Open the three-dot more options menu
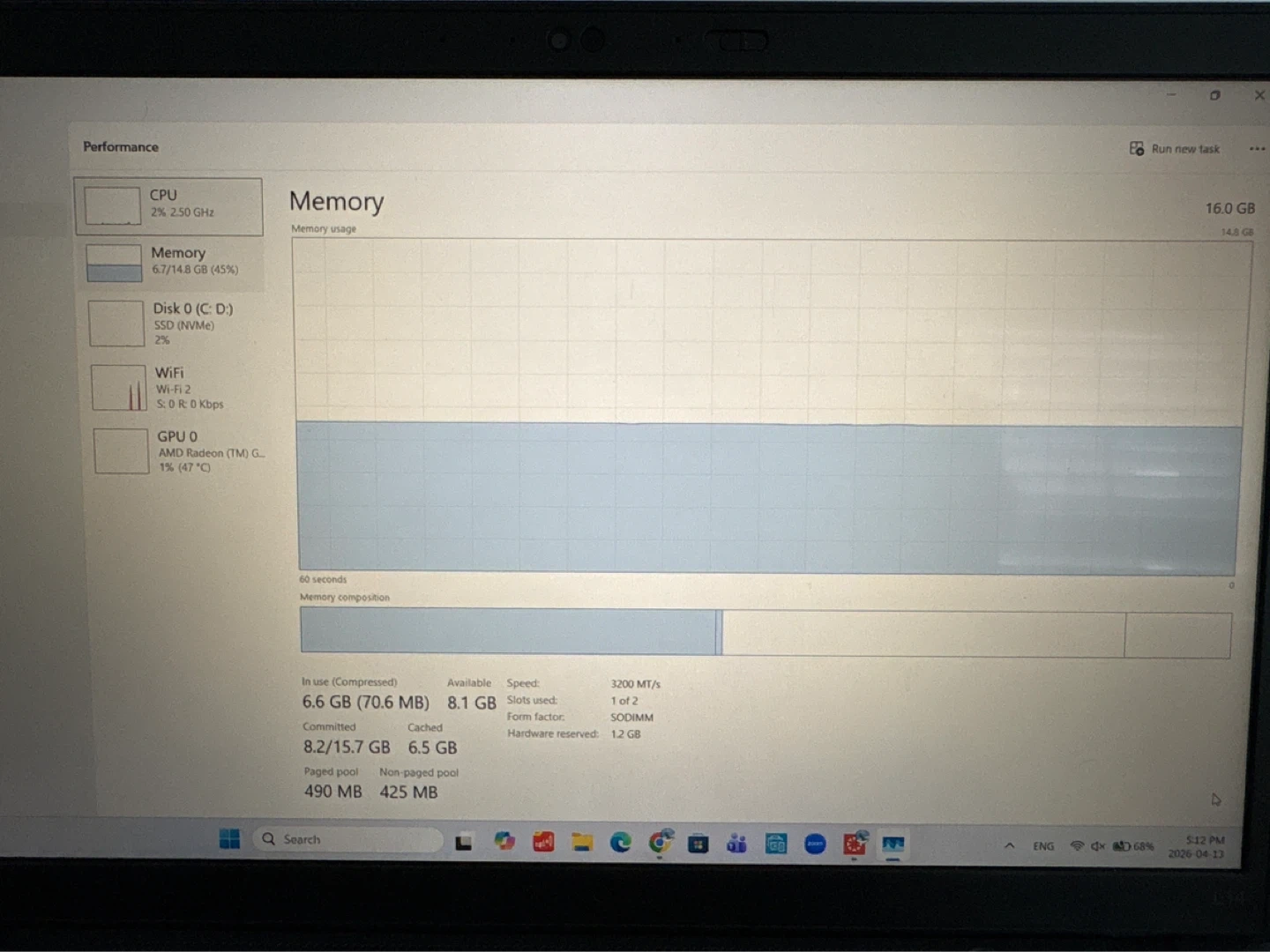Image resolution: width=1270 pixels, height=952 pixels. point(1257,149)
